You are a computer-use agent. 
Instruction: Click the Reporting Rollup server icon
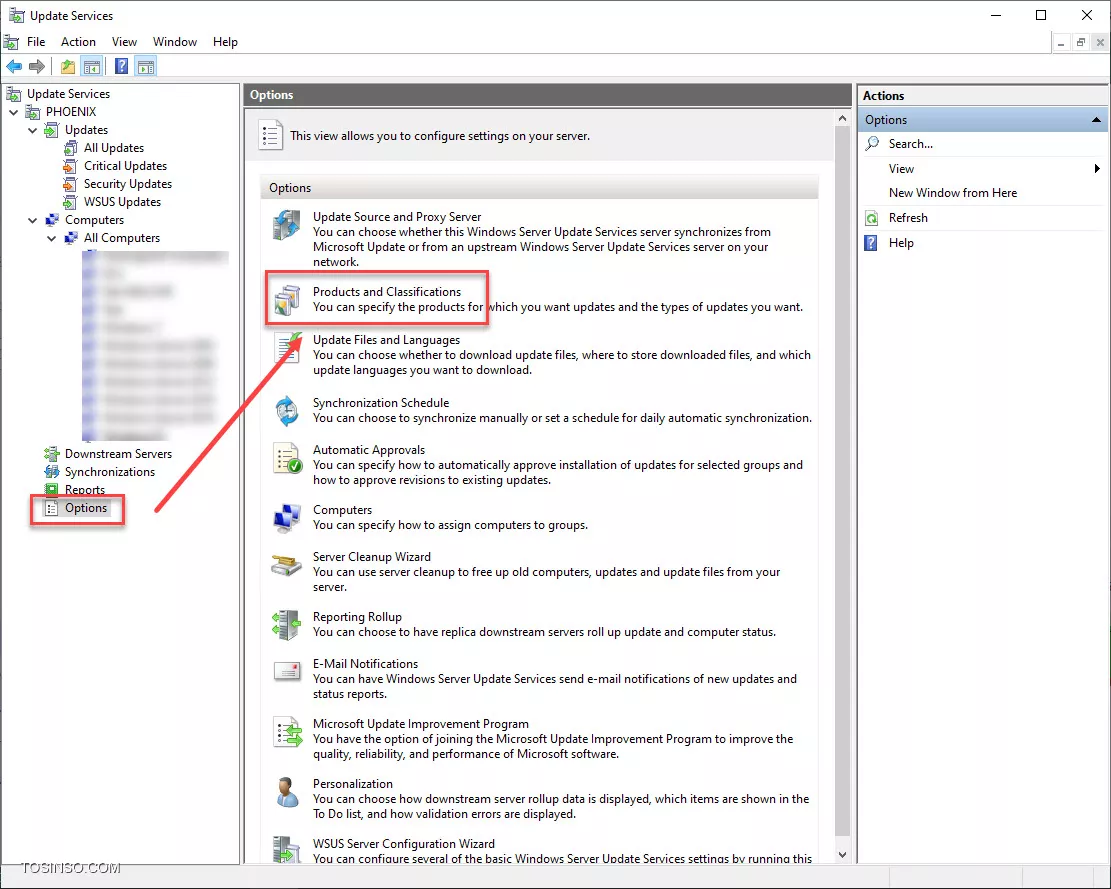287,625
